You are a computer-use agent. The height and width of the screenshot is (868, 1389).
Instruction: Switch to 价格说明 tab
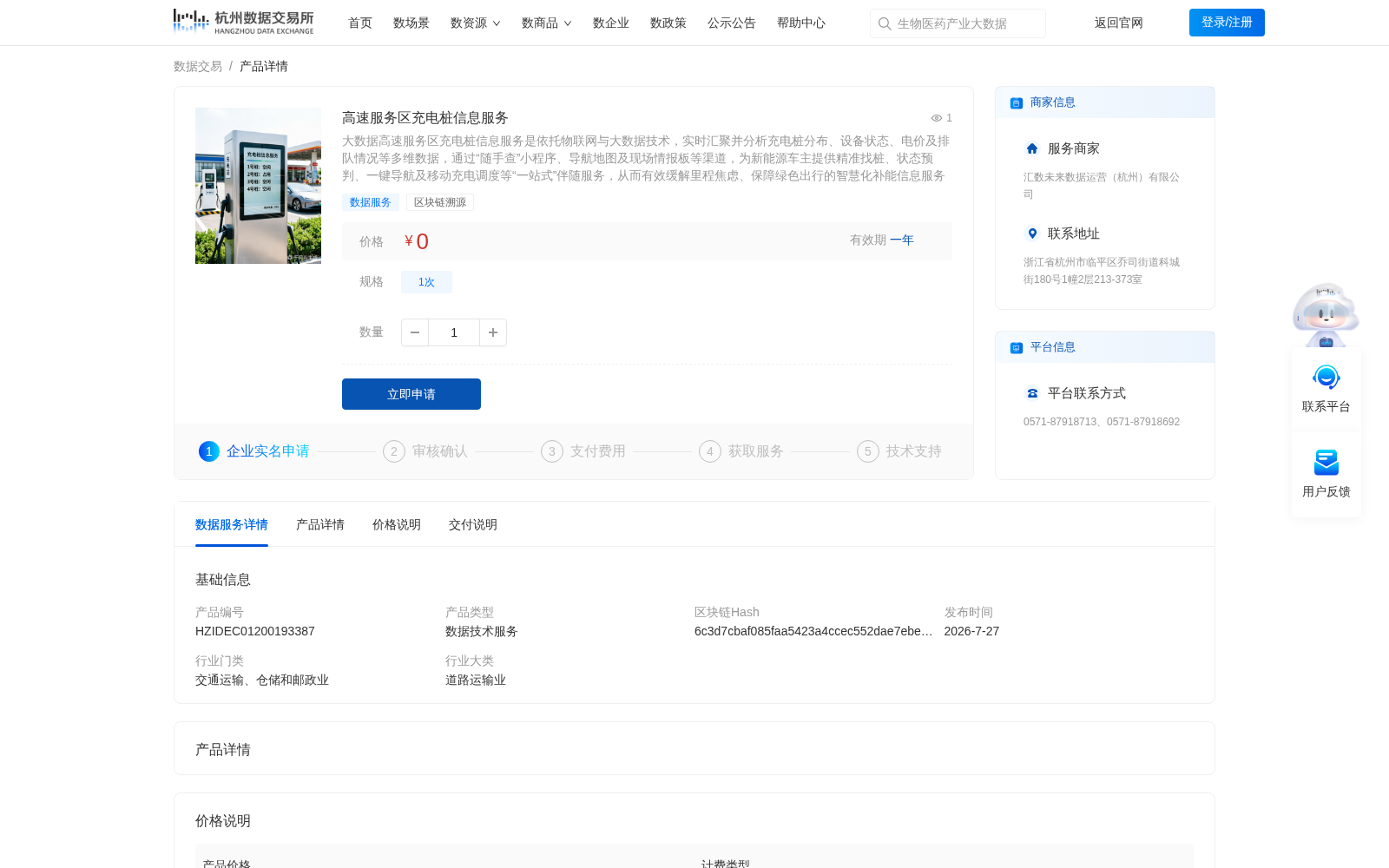pos(397,524)
